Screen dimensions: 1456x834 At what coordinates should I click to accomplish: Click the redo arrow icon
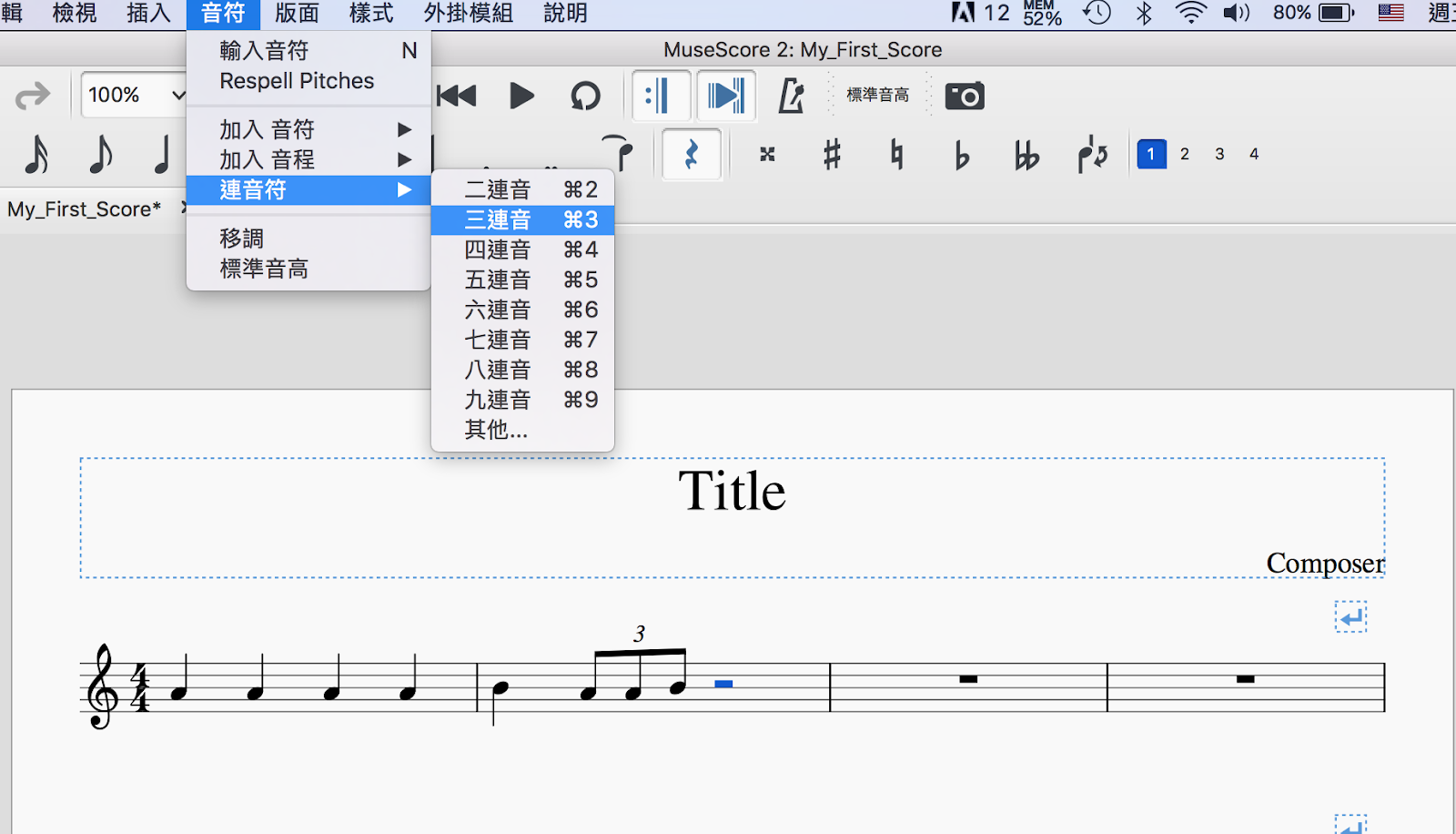click(33, 96)
